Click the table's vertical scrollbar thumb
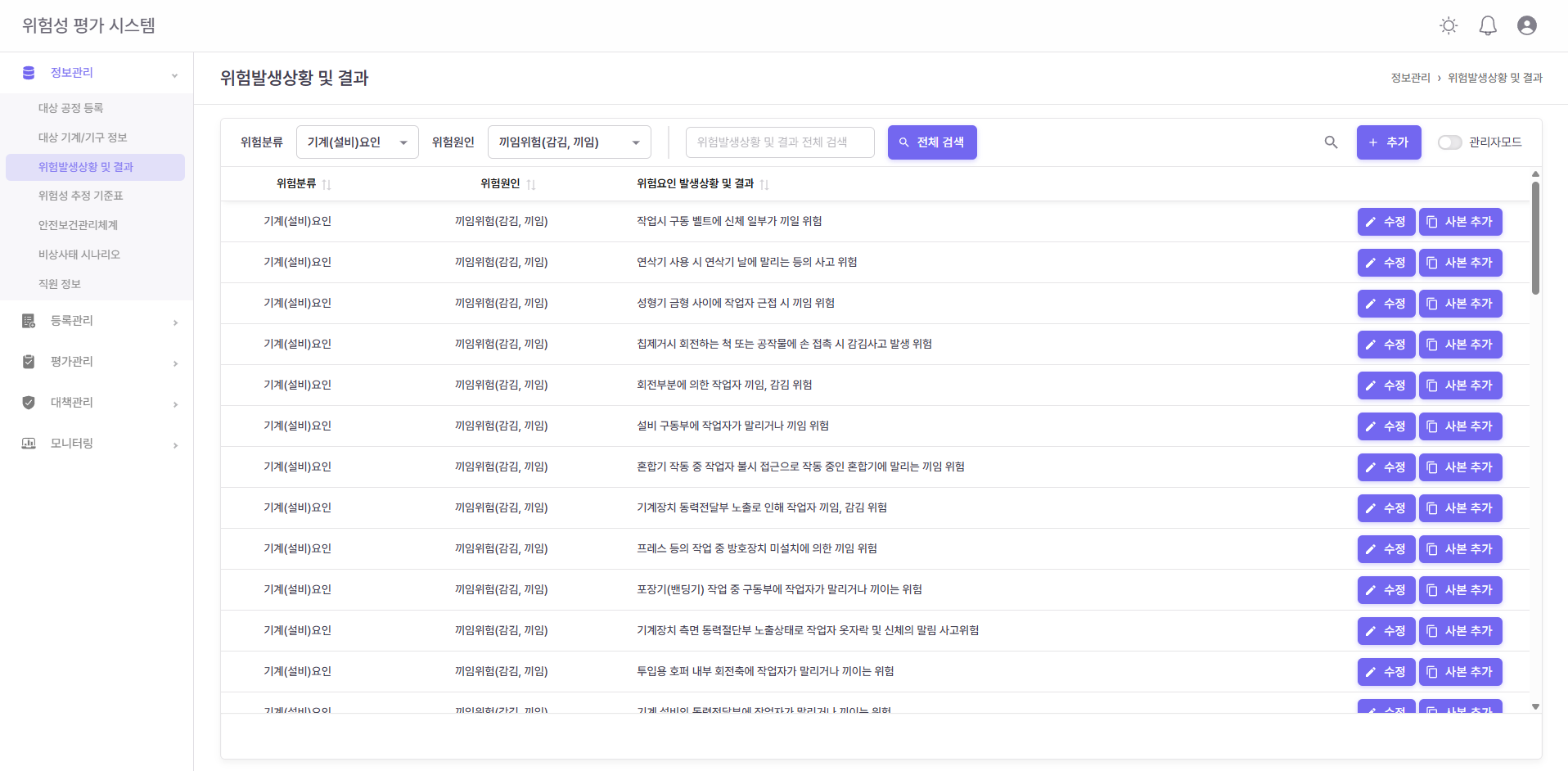Screen dimensions: 1568x771 tap(1535, 237)
